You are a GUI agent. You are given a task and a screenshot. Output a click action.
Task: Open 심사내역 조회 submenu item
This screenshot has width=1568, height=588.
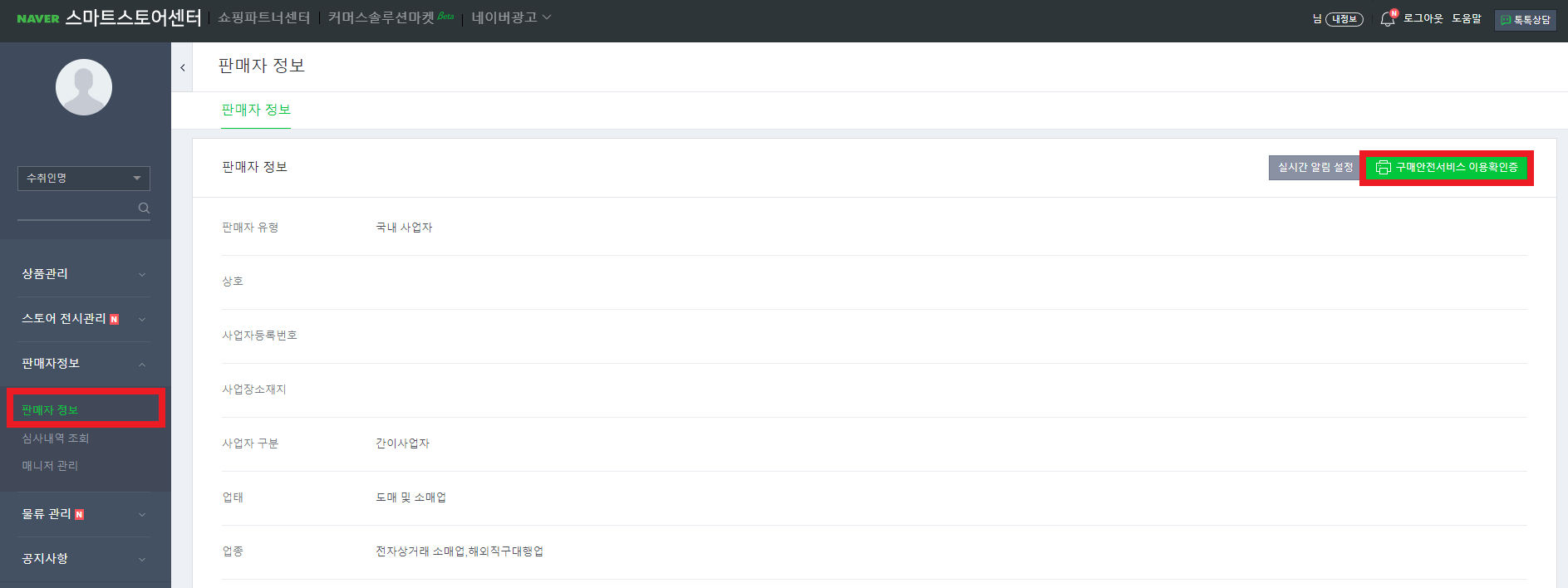[55, 439]
